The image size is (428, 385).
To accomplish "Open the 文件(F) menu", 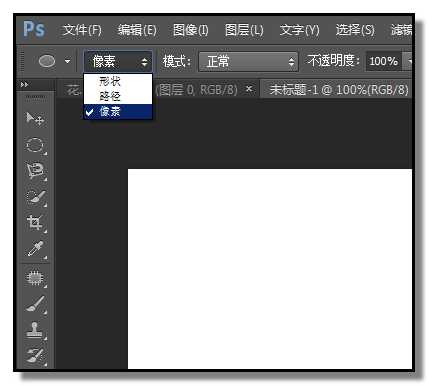I will tap(82, 30).
